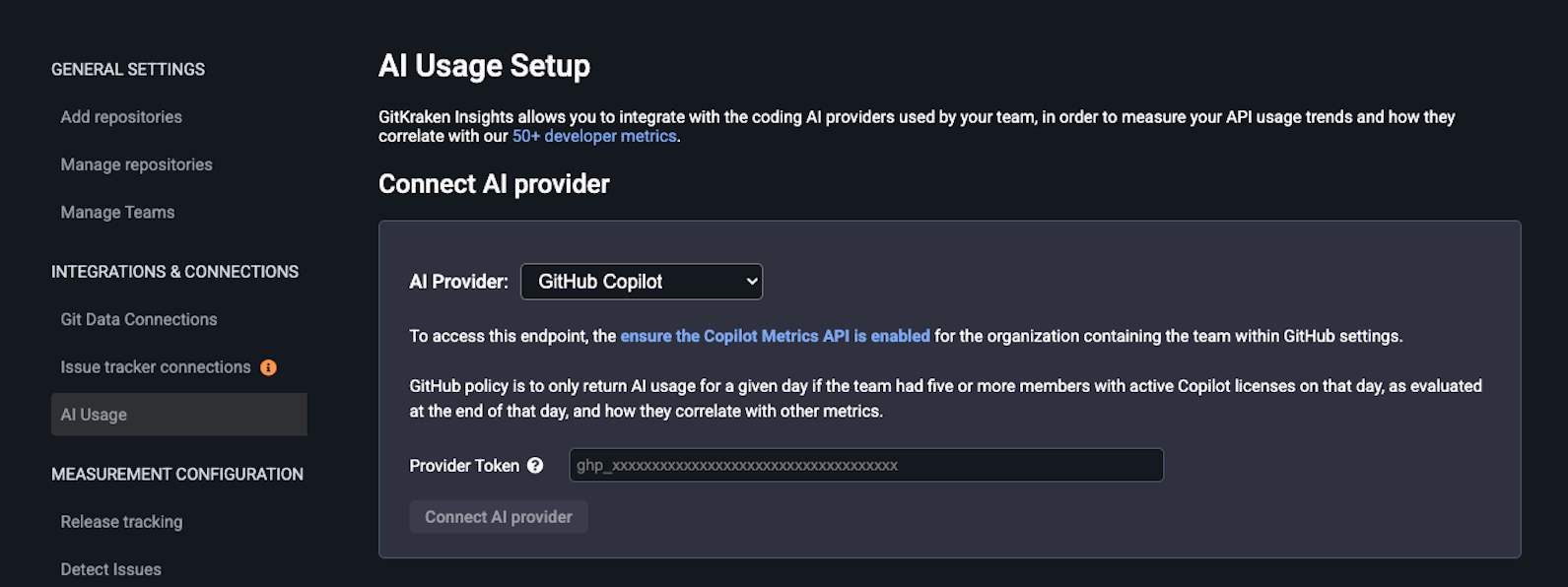This screenshot has height=587, width=1568.
Task: Open the Add repositories page
Action: click(120, 116)
